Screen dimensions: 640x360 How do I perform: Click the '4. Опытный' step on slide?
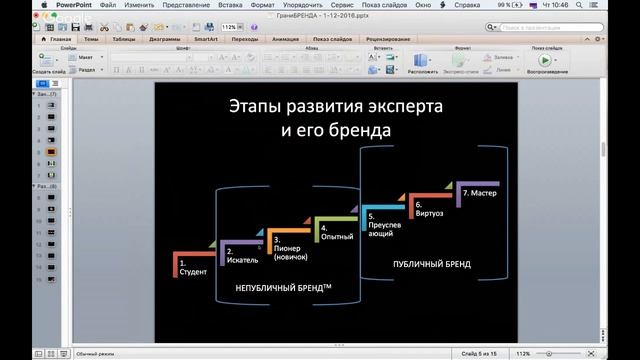click(337, 233)
